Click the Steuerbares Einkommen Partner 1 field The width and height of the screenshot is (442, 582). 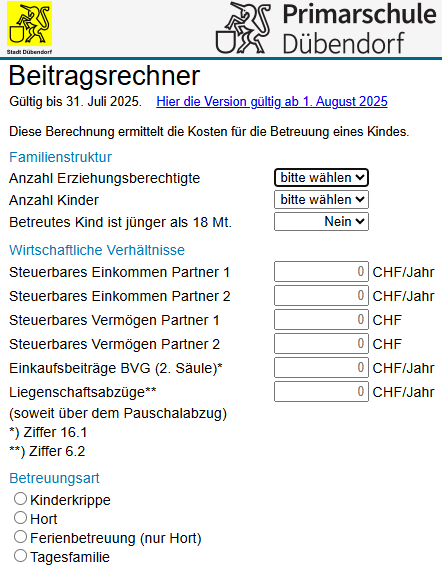[x=321, y=272]
